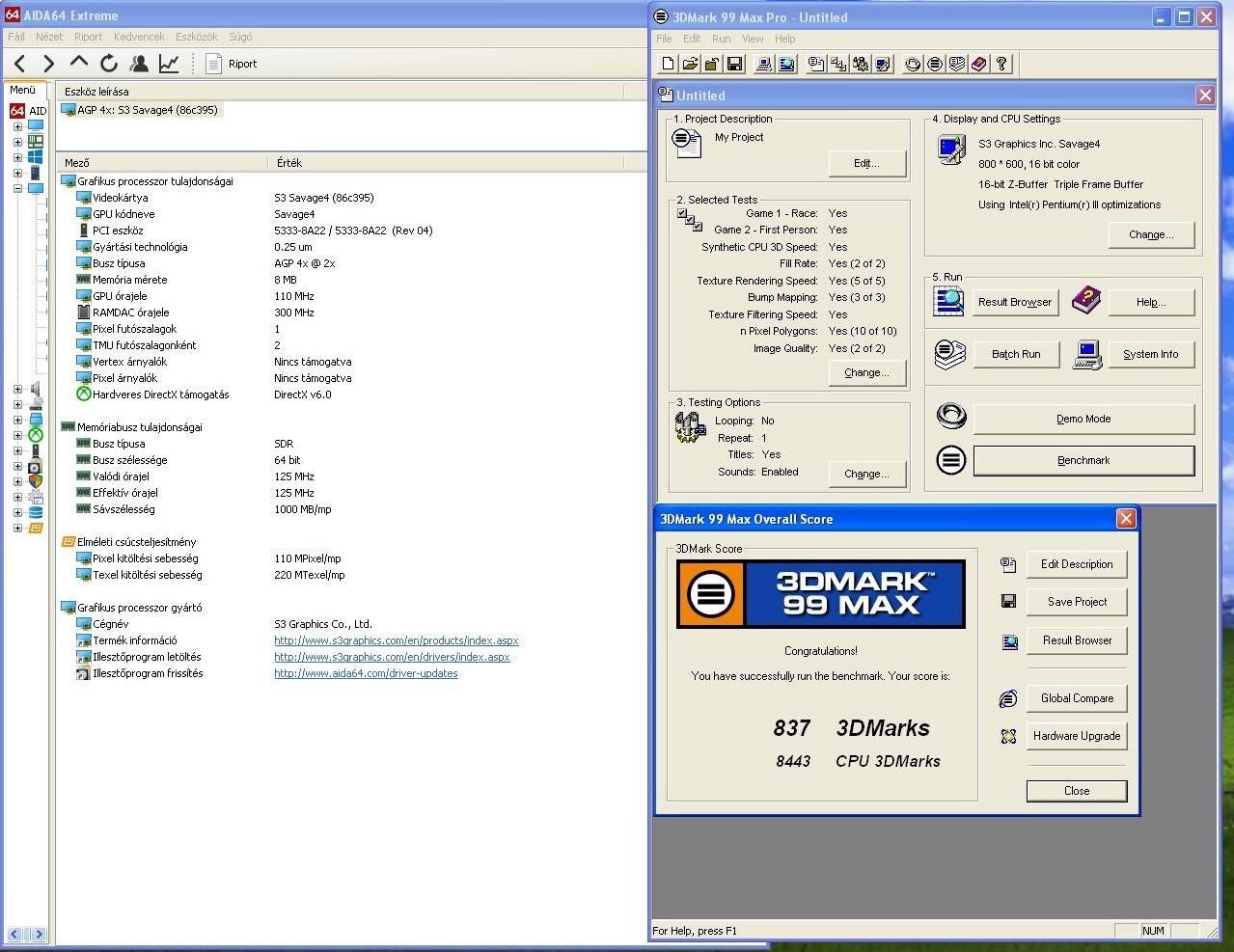This screenshot has width=1234, height=952.
Task: Go forward in AIDA64 navigation
Action: click(48, 64)
